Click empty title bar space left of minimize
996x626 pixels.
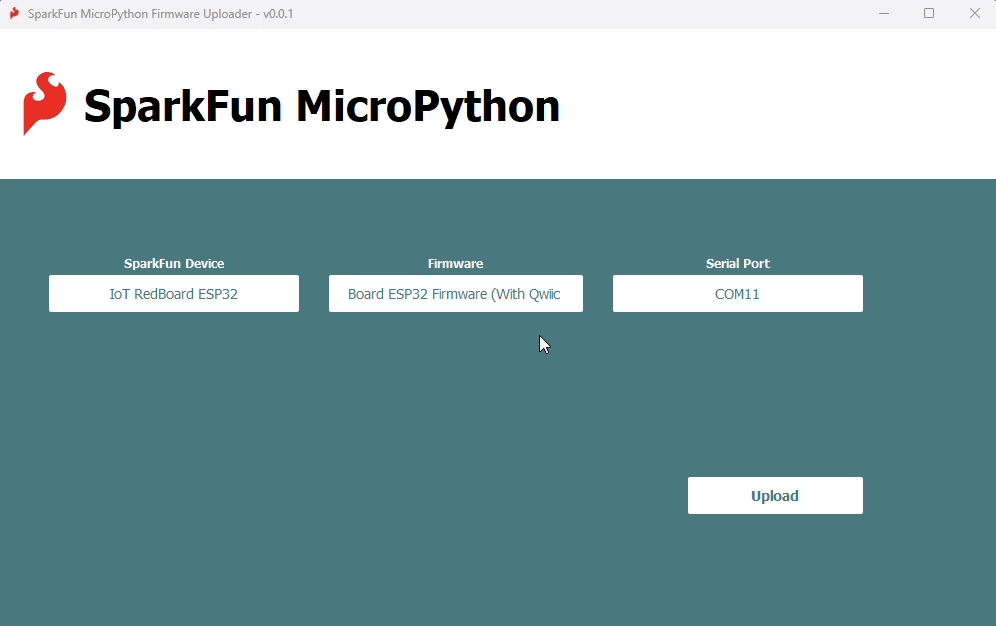pyautogui.click(x=600, y=14)
